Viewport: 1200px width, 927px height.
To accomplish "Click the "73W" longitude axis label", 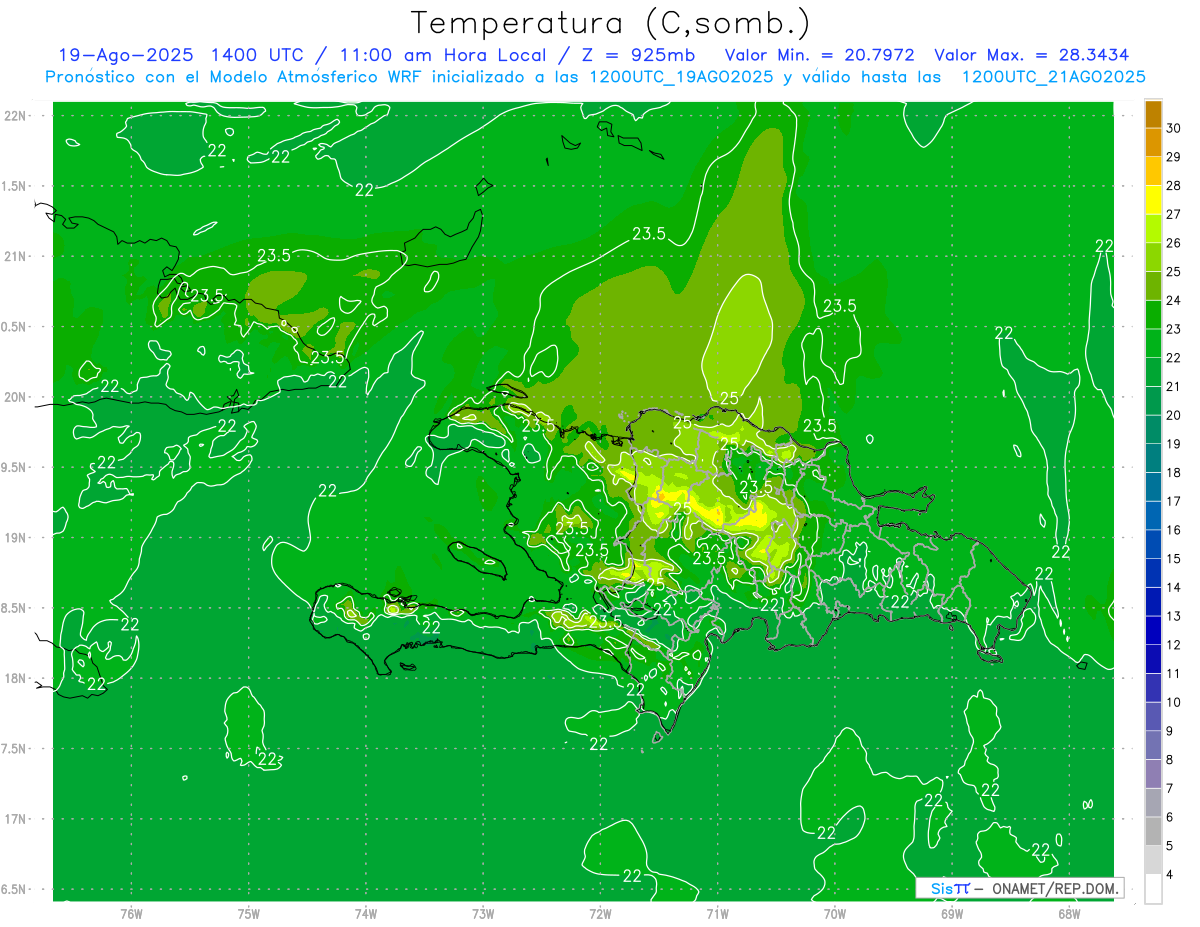I will pyautogui.click(x=483, y=914).
